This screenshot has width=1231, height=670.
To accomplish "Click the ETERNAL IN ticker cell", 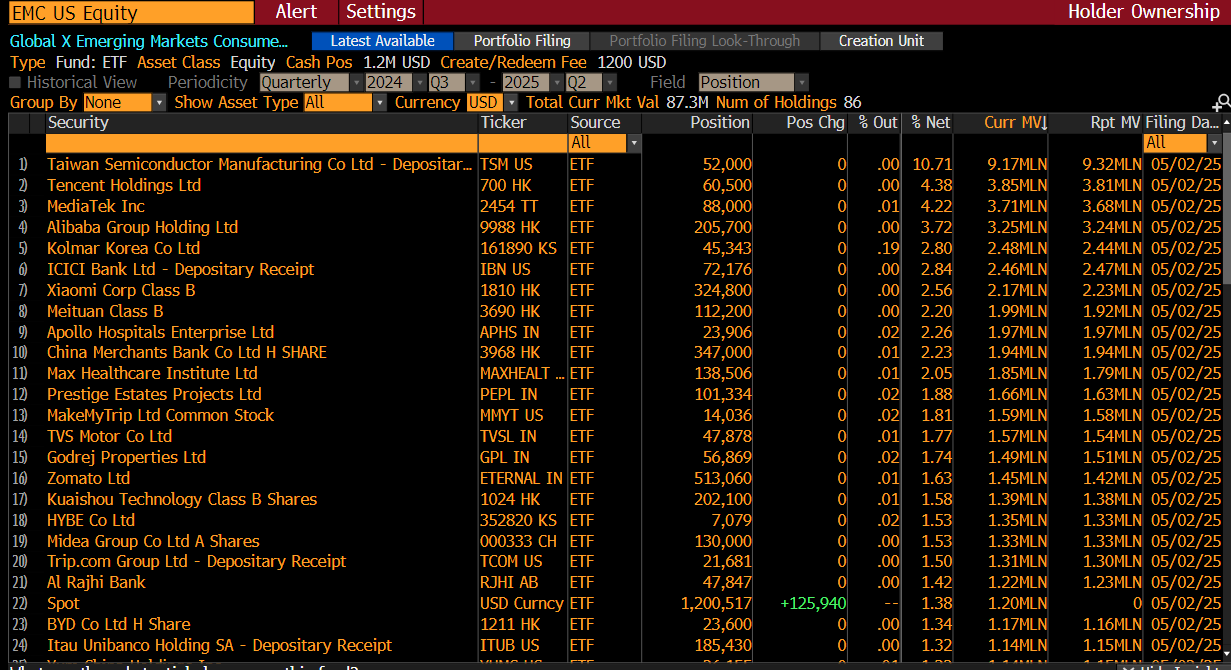I will tap(521, 478).
